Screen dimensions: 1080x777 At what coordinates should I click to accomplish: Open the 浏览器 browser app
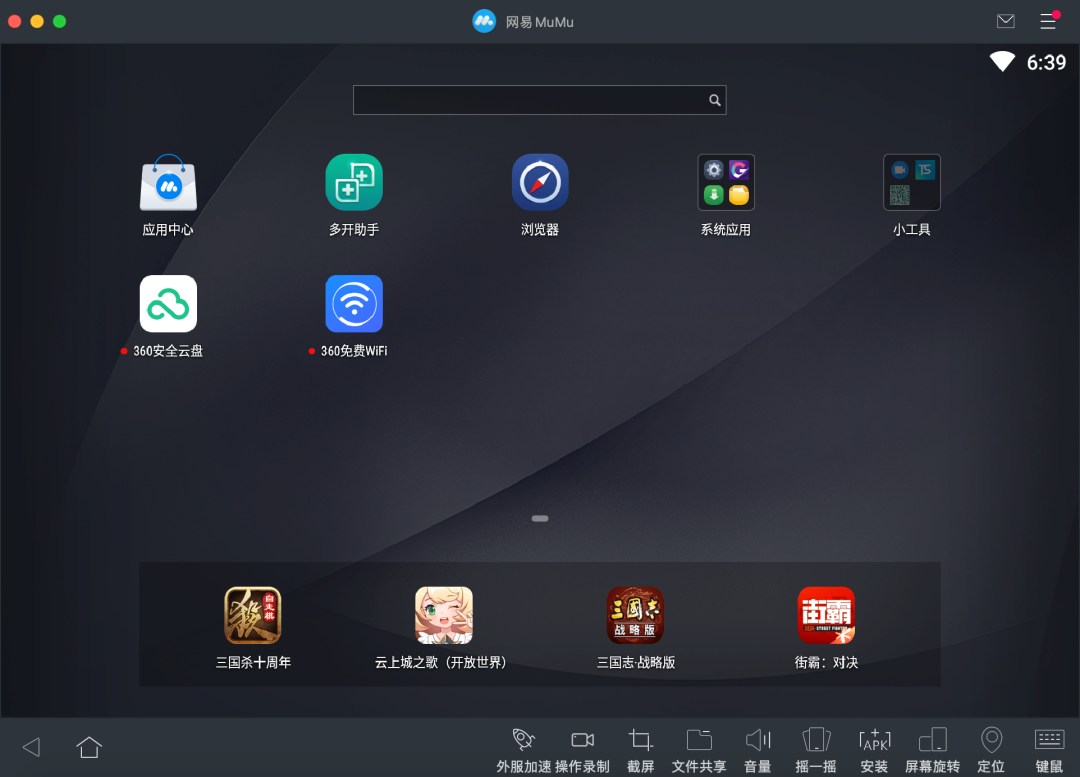click(540, 183)
